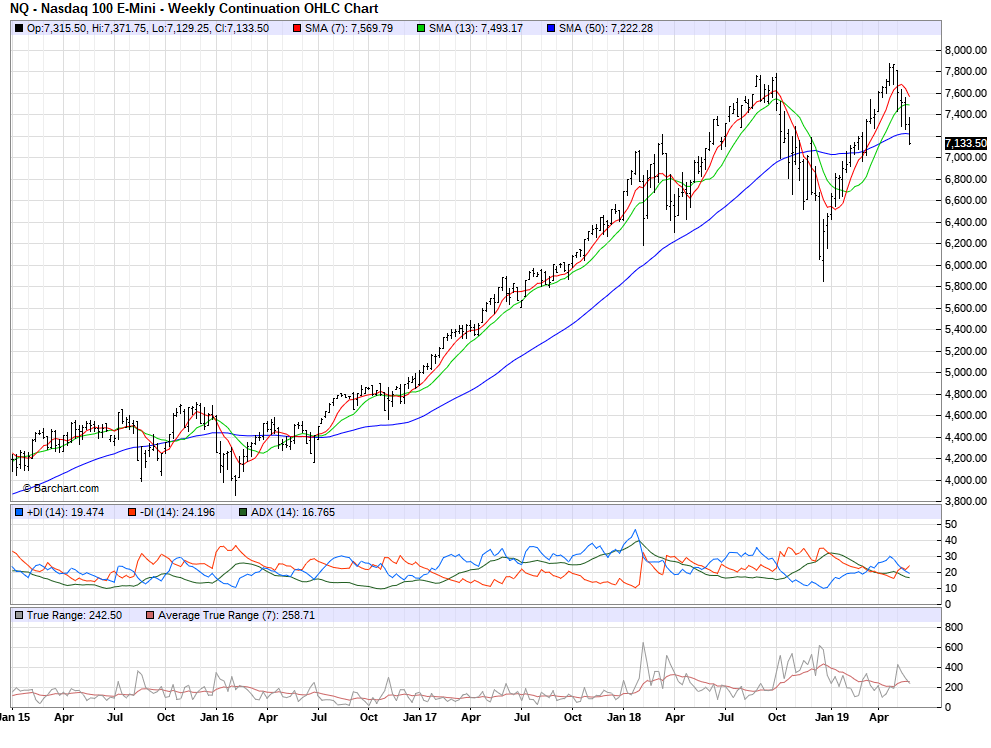Click the 5,000.00 price axis label
The height and width of the screenshot is (748, 991).
pyautogui.click(x=966, y=373)
